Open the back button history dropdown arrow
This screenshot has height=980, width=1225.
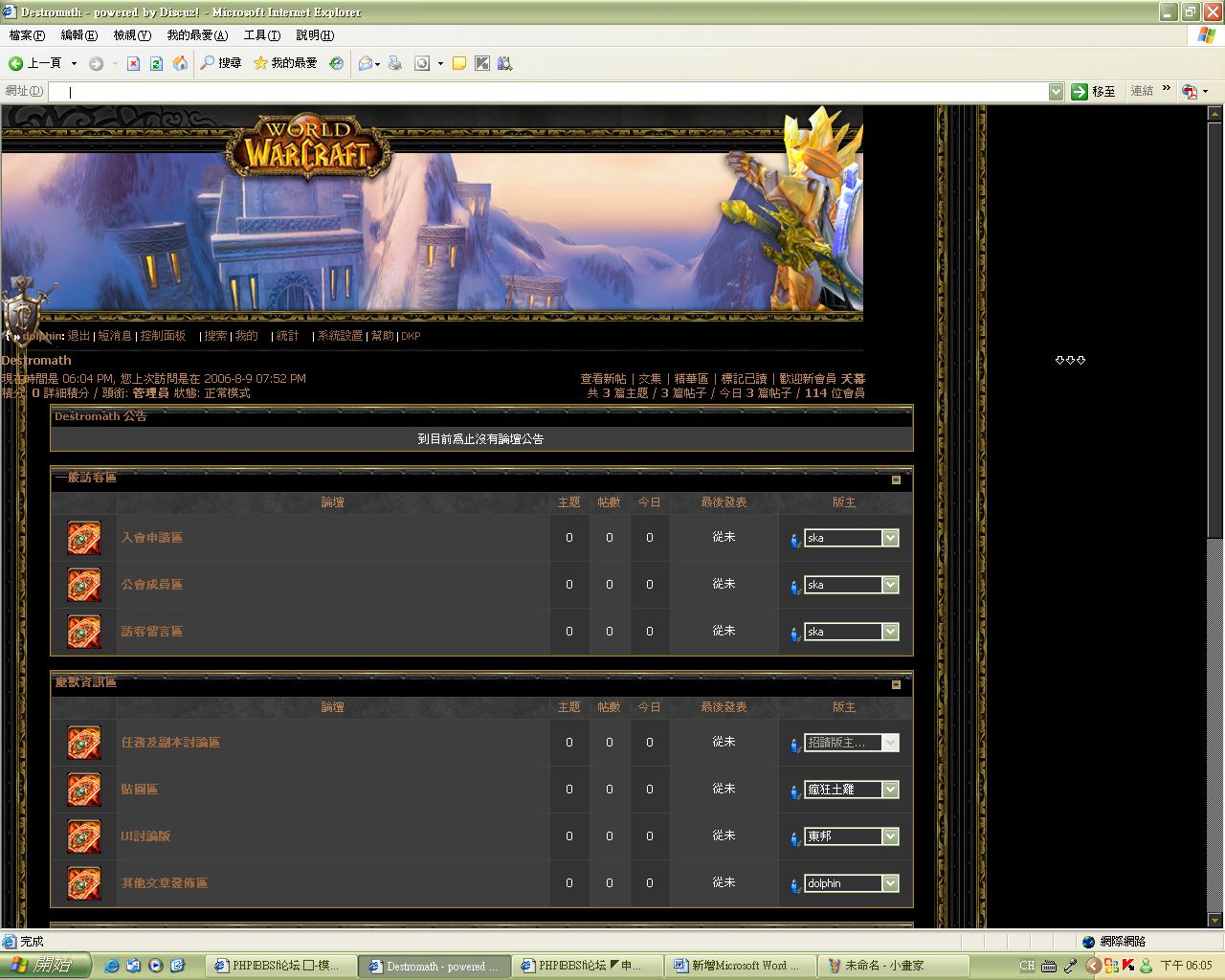pos(74,63)
